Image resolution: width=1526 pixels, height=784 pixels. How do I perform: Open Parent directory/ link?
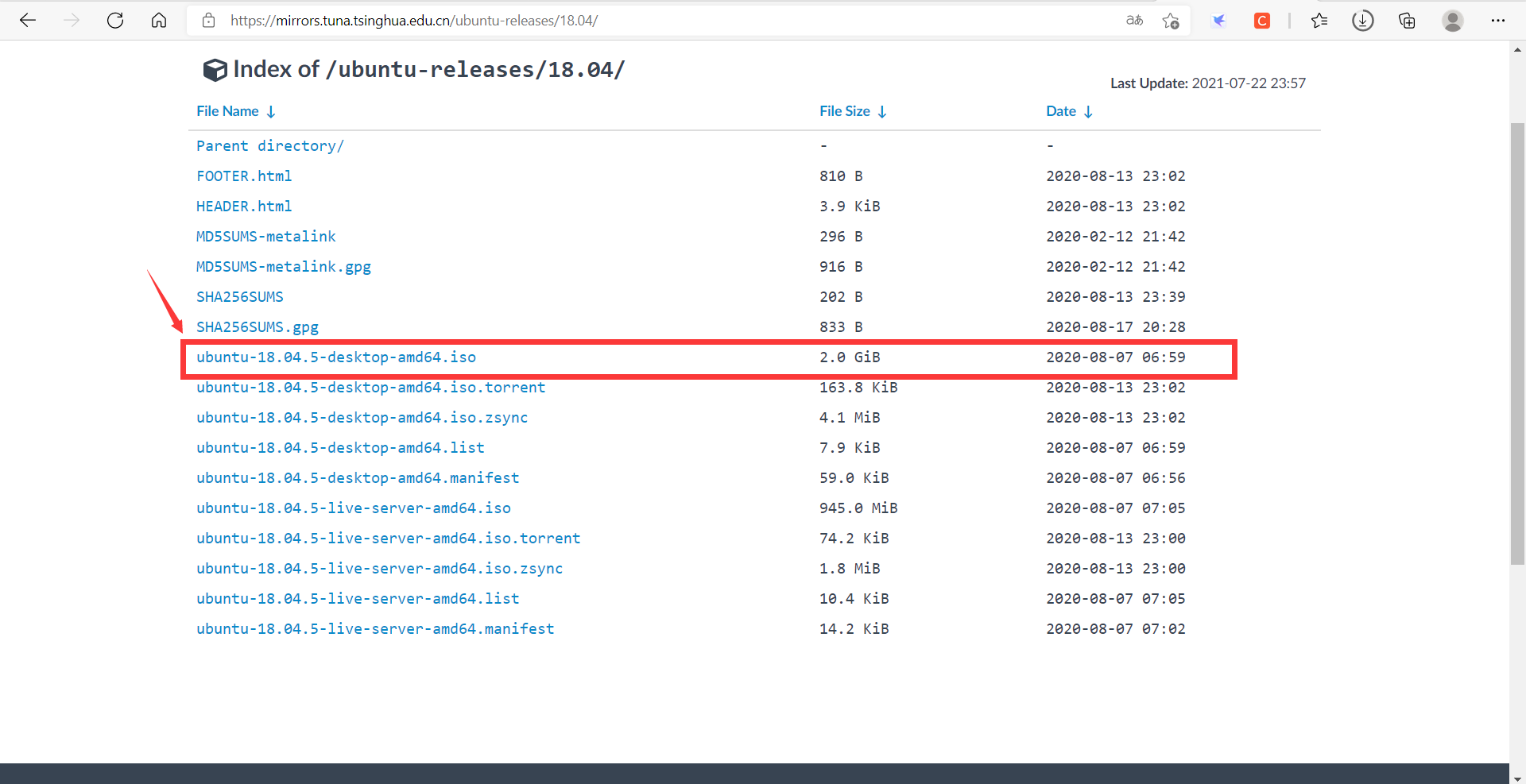(x=270, y=146)
